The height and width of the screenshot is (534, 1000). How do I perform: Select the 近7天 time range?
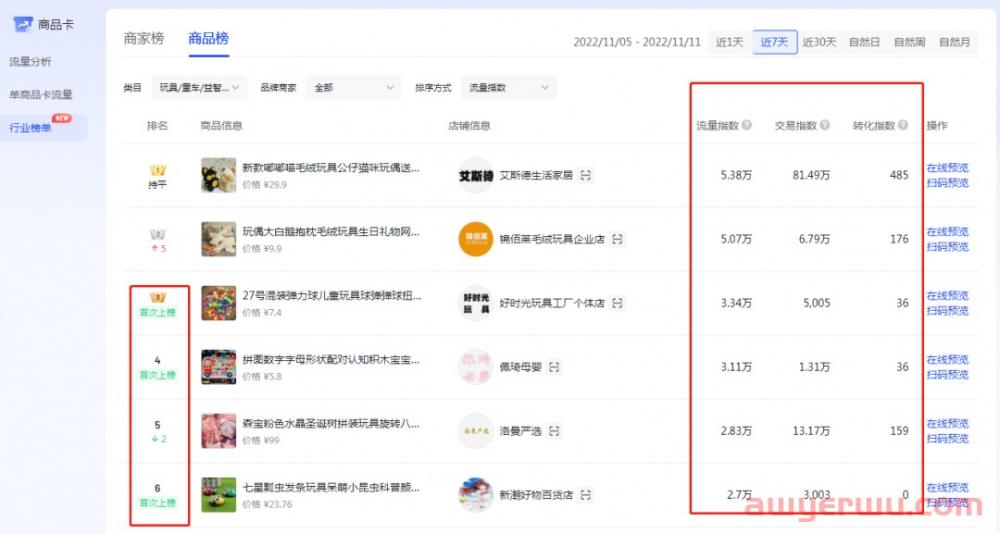point(774,42)
